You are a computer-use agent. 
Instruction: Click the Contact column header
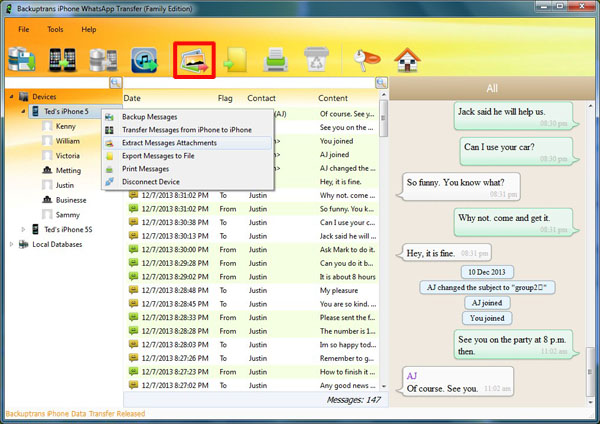pyautogui.click(x=261, y=98)
